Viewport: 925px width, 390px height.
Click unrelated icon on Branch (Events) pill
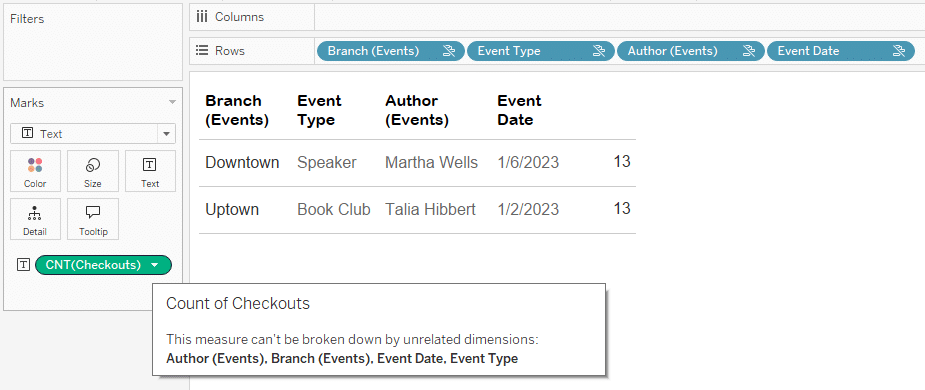pos(449,51)
